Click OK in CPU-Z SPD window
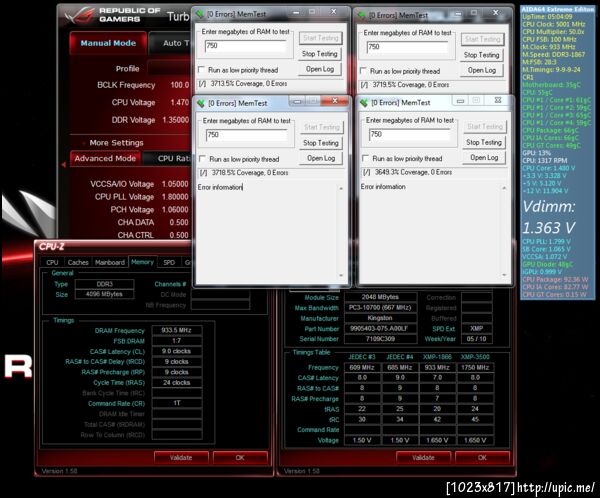 (x=482, y=457)
